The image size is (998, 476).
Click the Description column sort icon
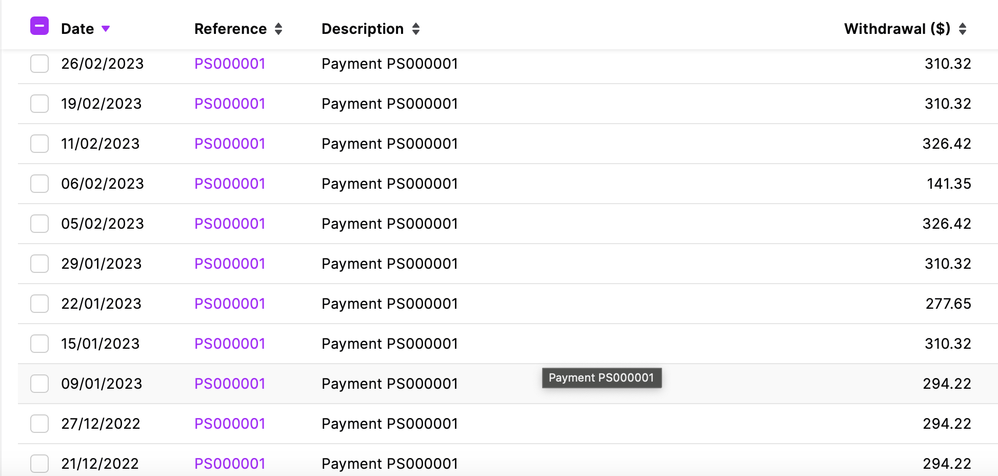pos(416,29)
